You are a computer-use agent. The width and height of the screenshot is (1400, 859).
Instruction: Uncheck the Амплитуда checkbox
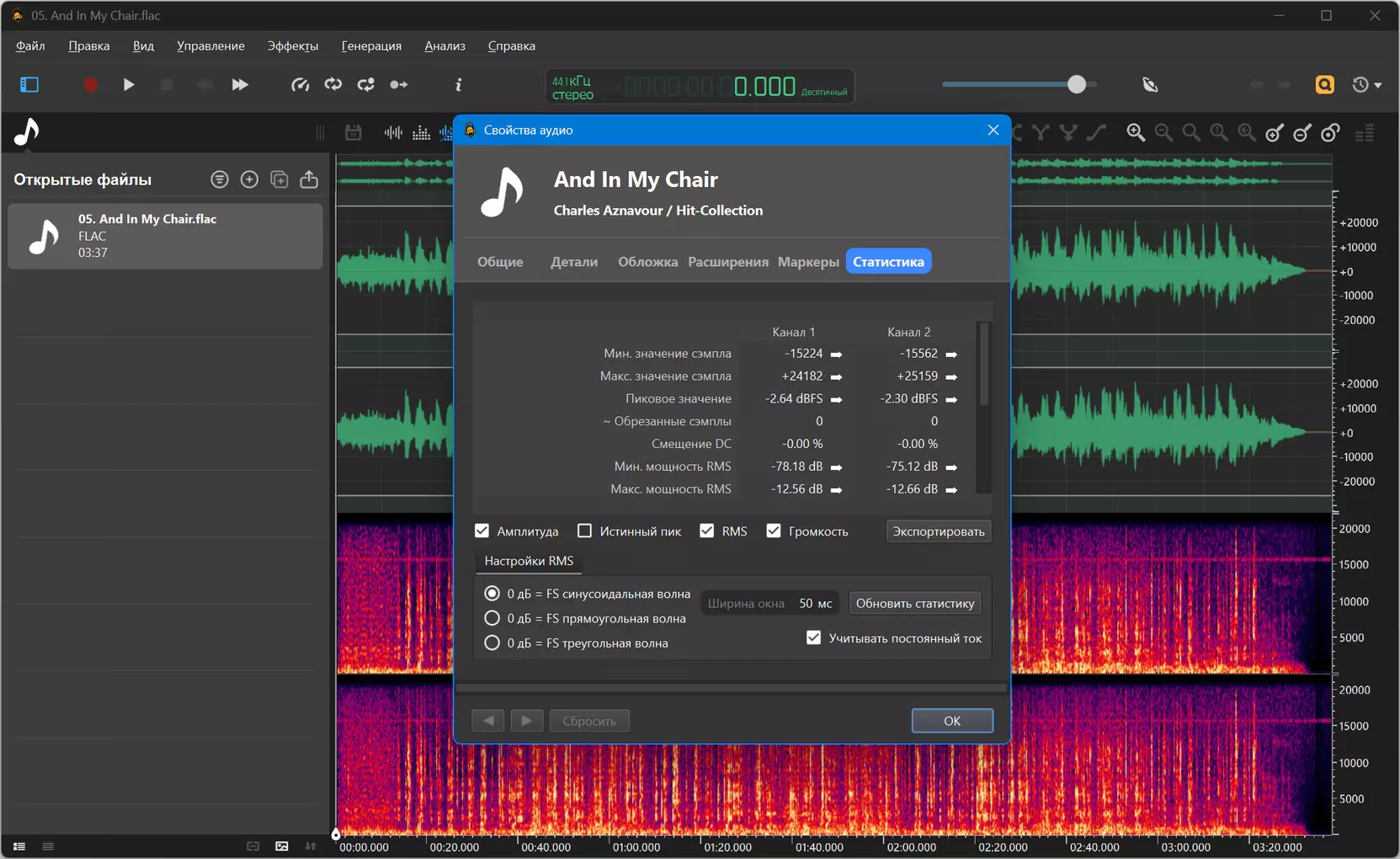click(x=482, y=531)
